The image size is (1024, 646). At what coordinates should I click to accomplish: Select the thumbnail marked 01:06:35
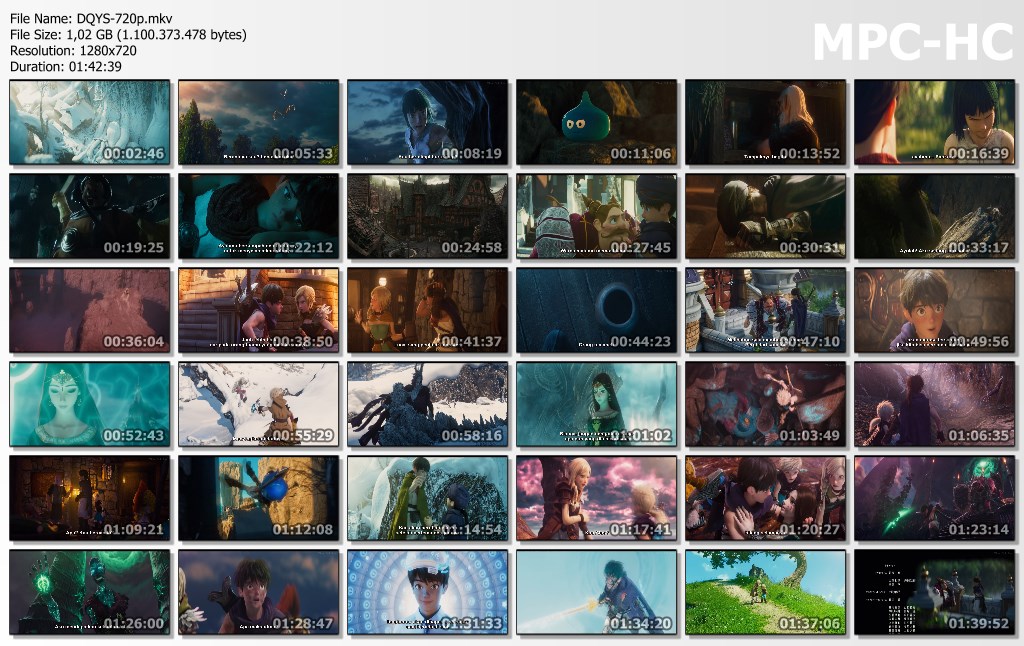[935, 404]
